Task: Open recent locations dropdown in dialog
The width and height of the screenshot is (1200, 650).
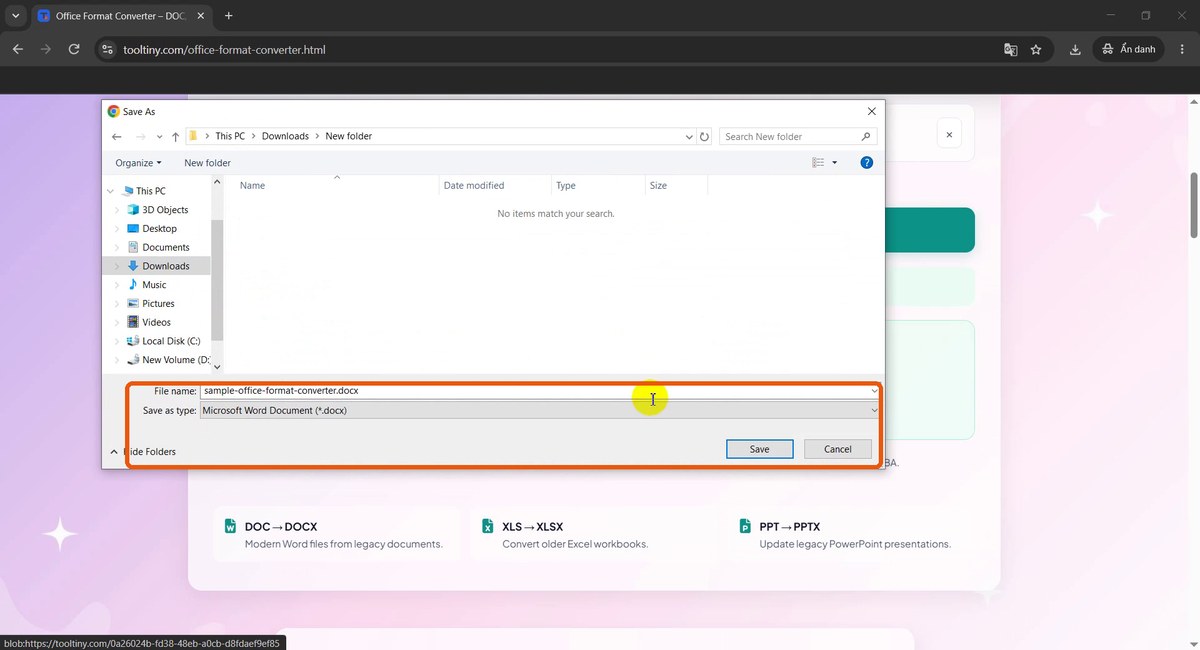Action: [x=158, y=137]
